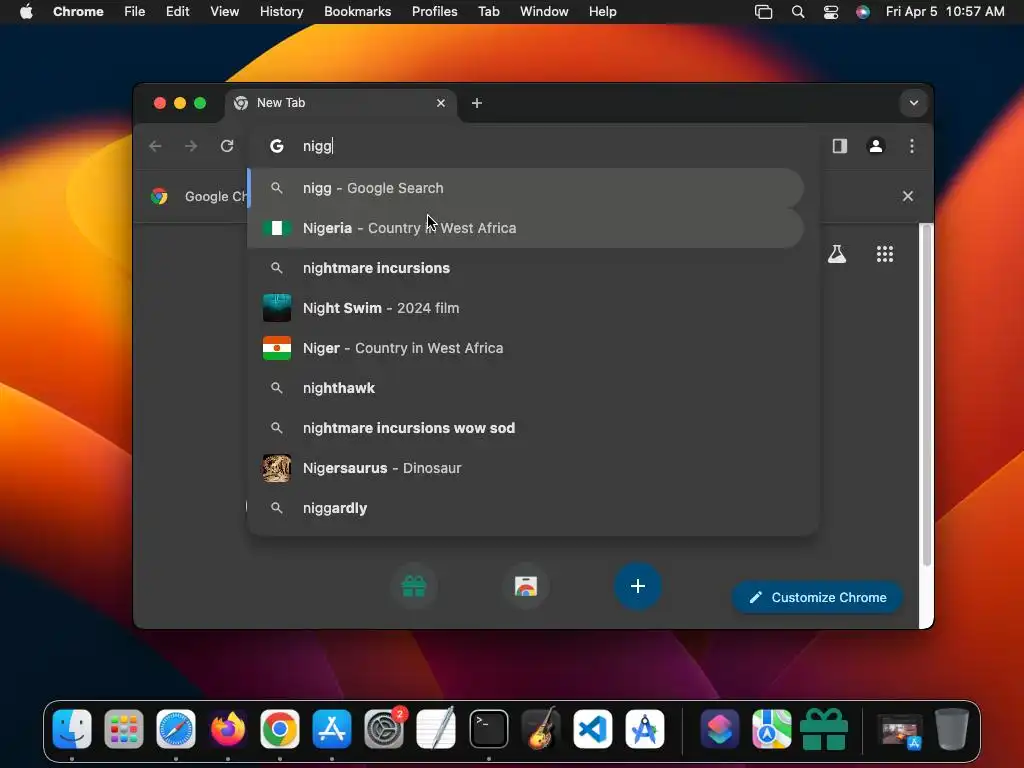Click the back navigation arrow
The image size is (1024, 768).
155,146
